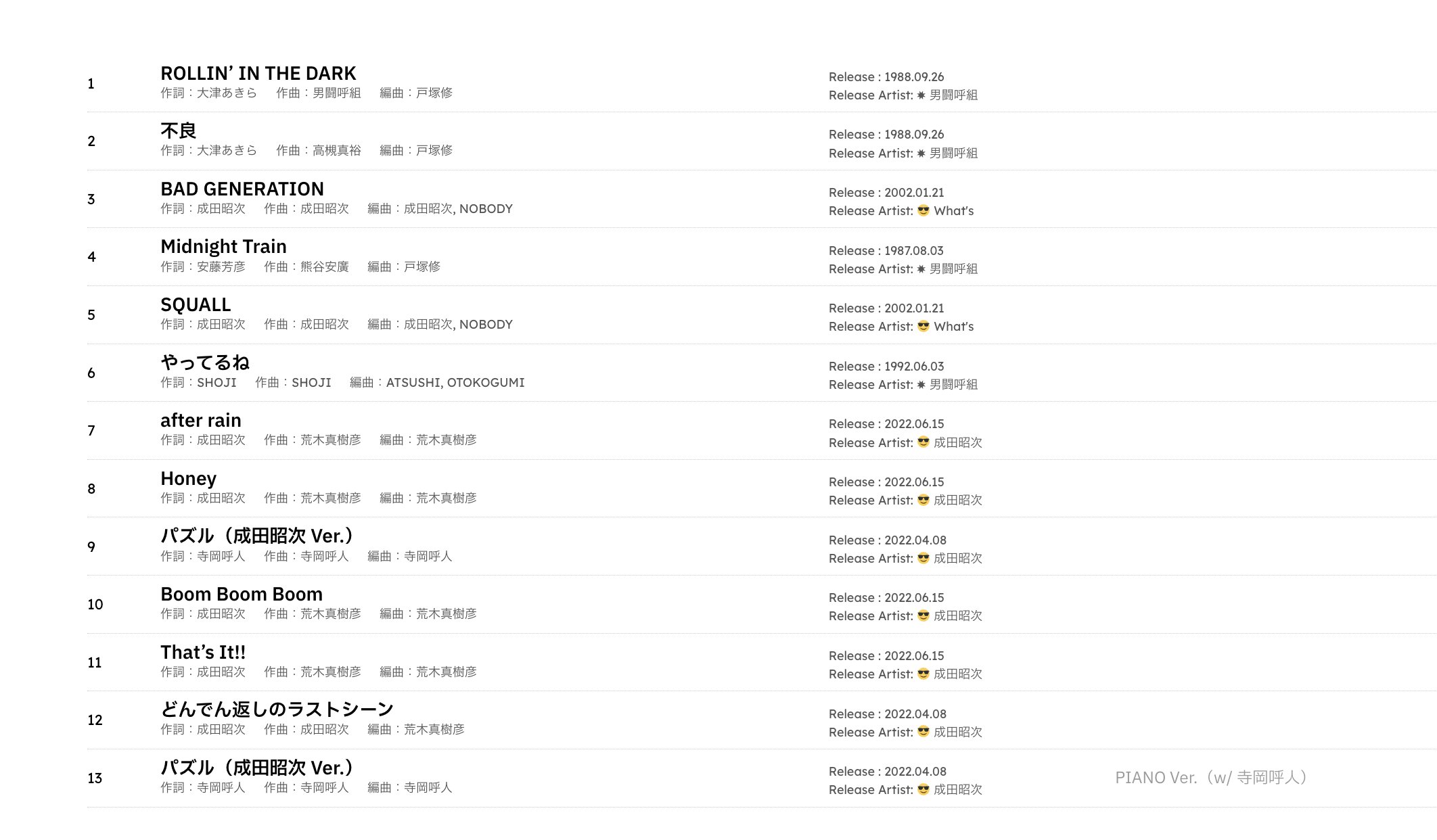
Task: Click arranger ATSUSHI, OTOKOGUMI credit on track 6
Action: click(x=455, y=383)
